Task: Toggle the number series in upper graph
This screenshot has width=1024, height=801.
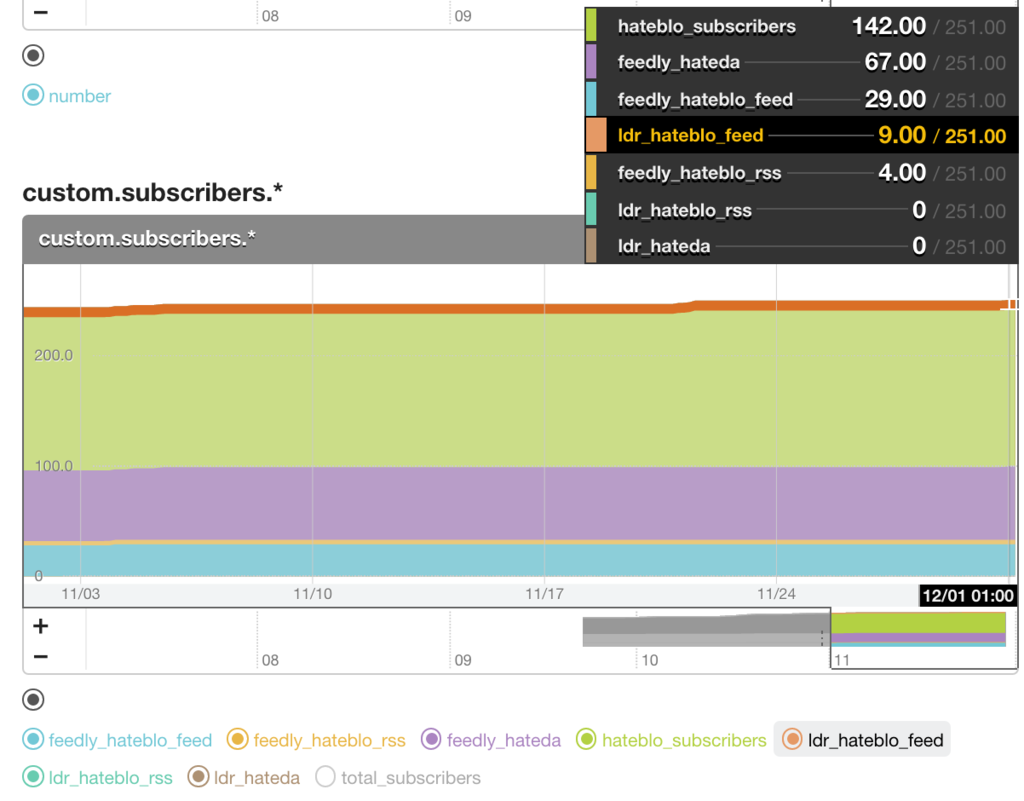Action: coord(67,96)
